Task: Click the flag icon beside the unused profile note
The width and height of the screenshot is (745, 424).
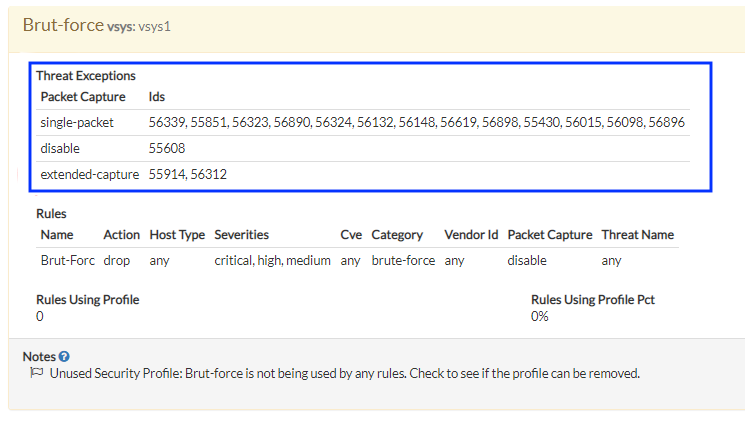Action: 37,374
